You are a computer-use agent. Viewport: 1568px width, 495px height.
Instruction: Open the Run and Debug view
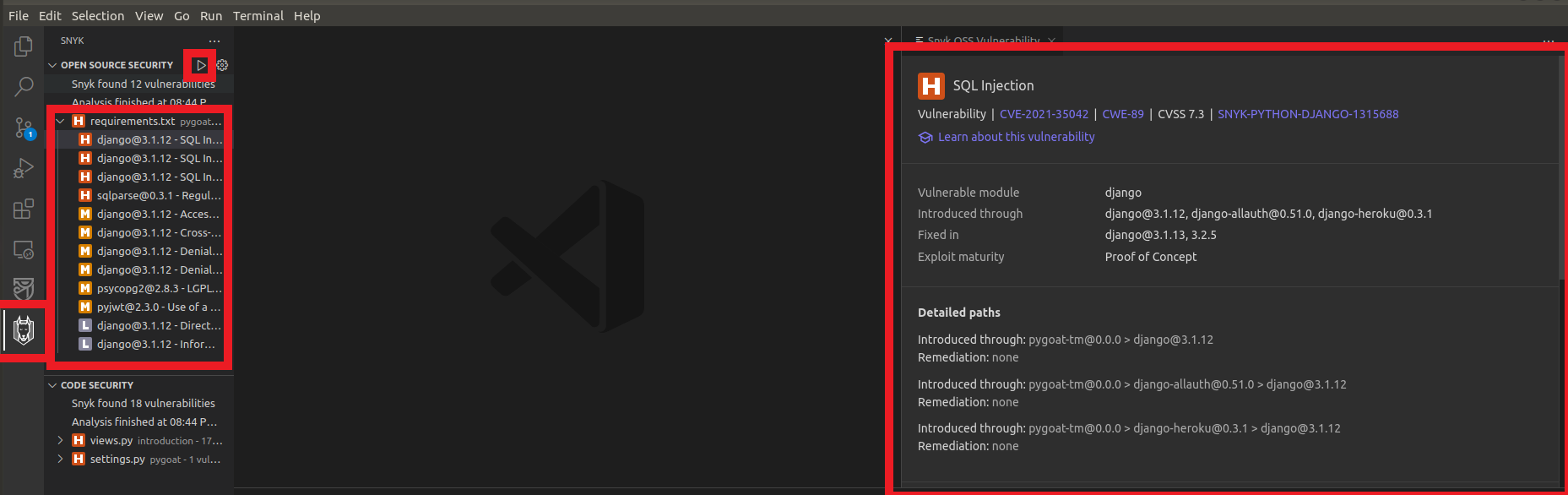[x=23, y=168]
